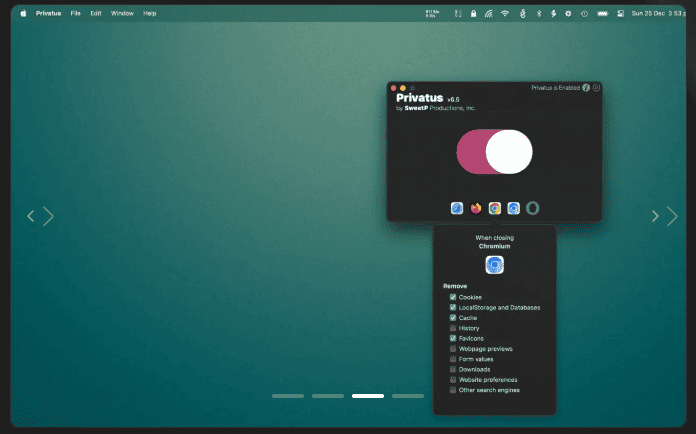Open the Window menu
Image resolution: width=696 pixels, height=434 pixels.
[122, 13]
